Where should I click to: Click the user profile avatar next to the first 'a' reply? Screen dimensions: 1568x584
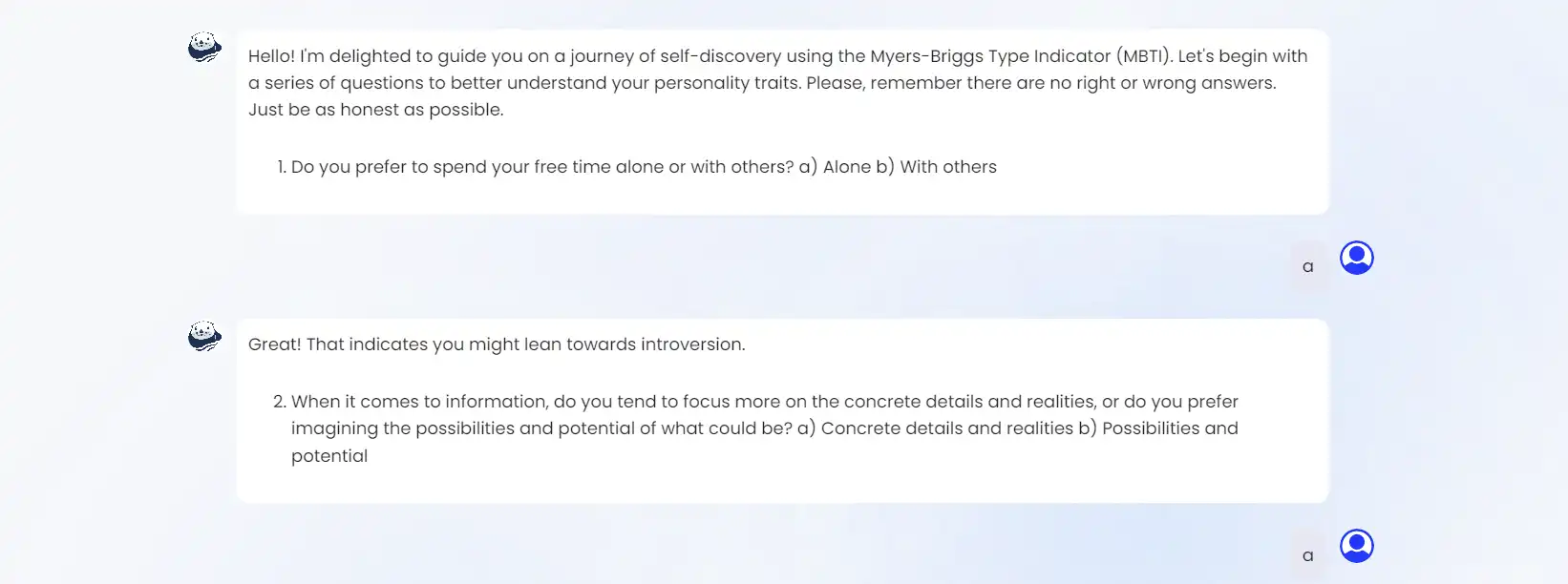[1356, 258]
